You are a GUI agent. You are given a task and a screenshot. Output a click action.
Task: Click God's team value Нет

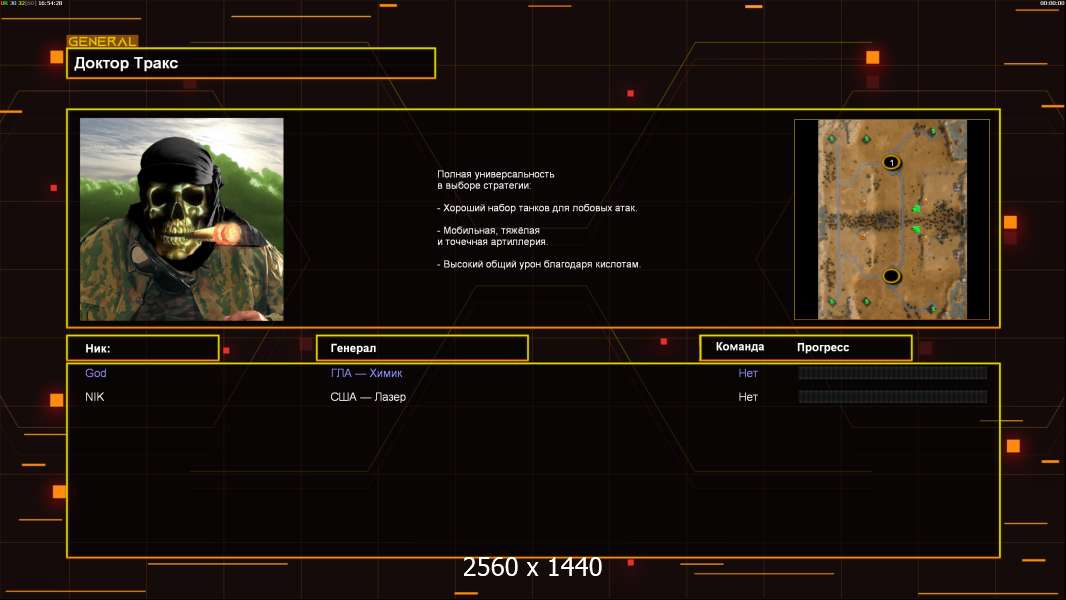(x=748, y=373)
